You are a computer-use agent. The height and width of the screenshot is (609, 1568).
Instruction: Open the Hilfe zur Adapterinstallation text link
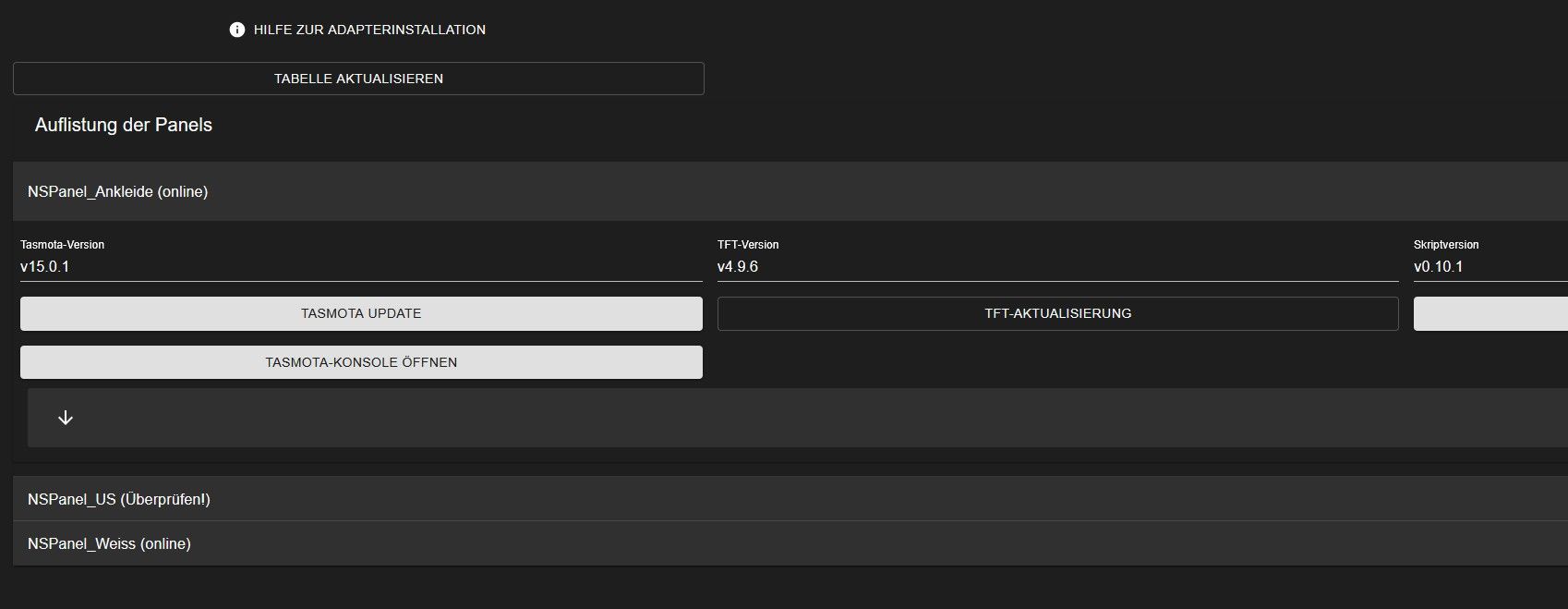click(x=369, y=30)
